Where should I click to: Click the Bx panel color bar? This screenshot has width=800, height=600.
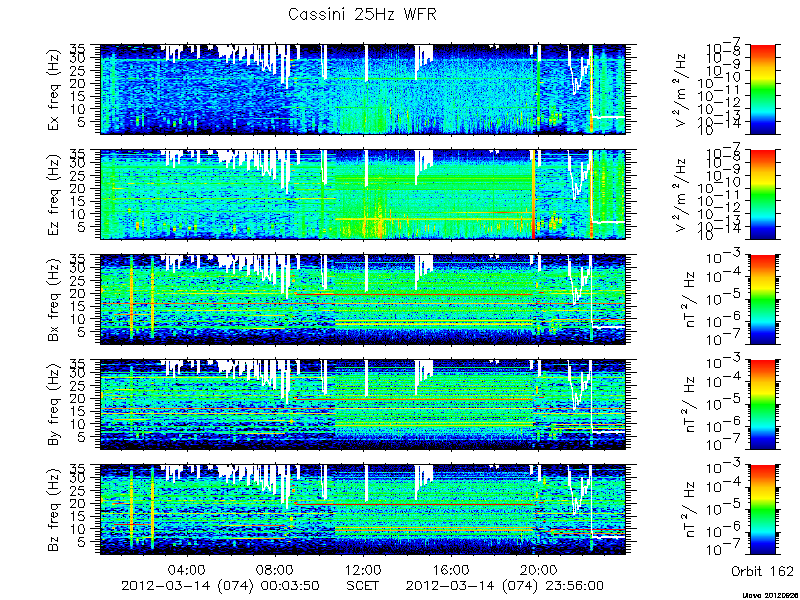763,299
